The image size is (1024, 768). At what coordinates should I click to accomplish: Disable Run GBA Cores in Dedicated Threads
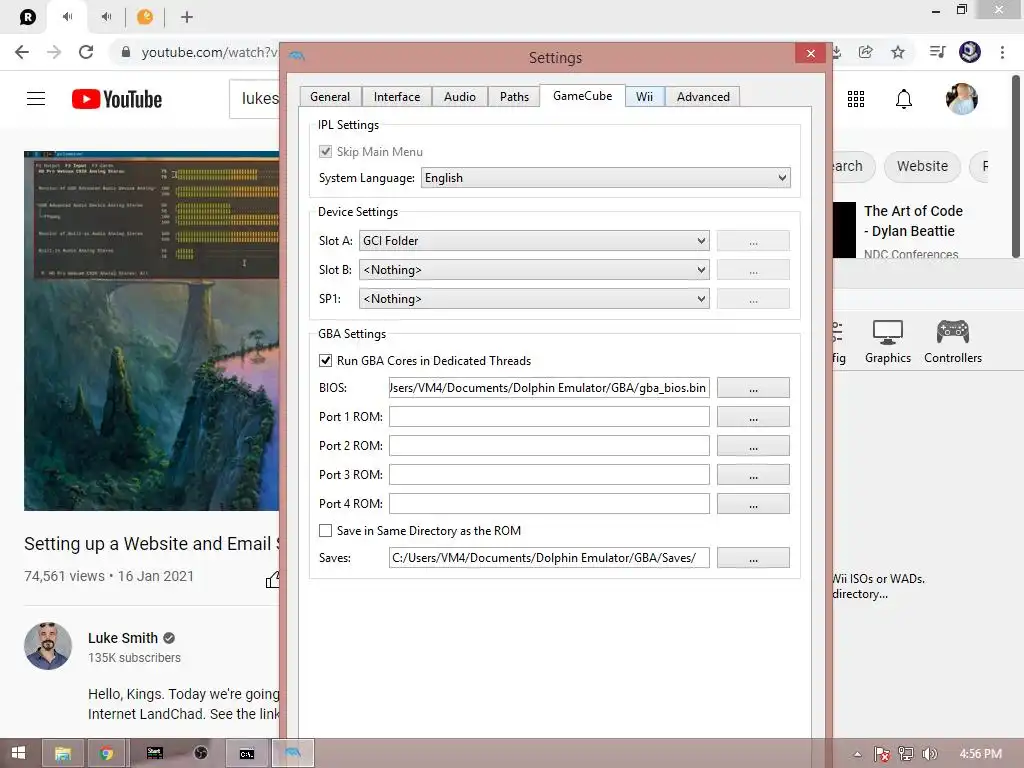click(x=325, y=360)
